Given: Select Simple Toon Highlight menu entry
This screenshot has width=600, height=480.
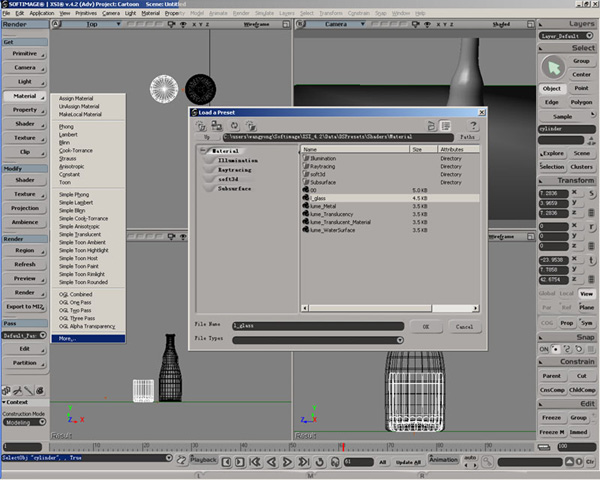Looking at the screenshot, I should pos(83,250).
